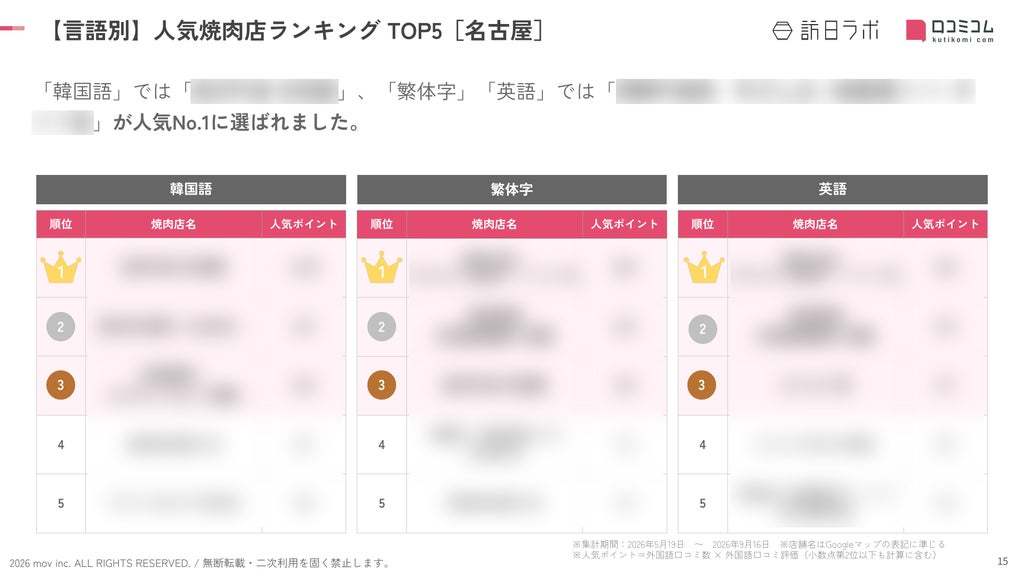The height and width of the screenshot is (576, 1024).
Task: Click silver rank 2 badge in 韓国語 table
Action: (61, 327)
